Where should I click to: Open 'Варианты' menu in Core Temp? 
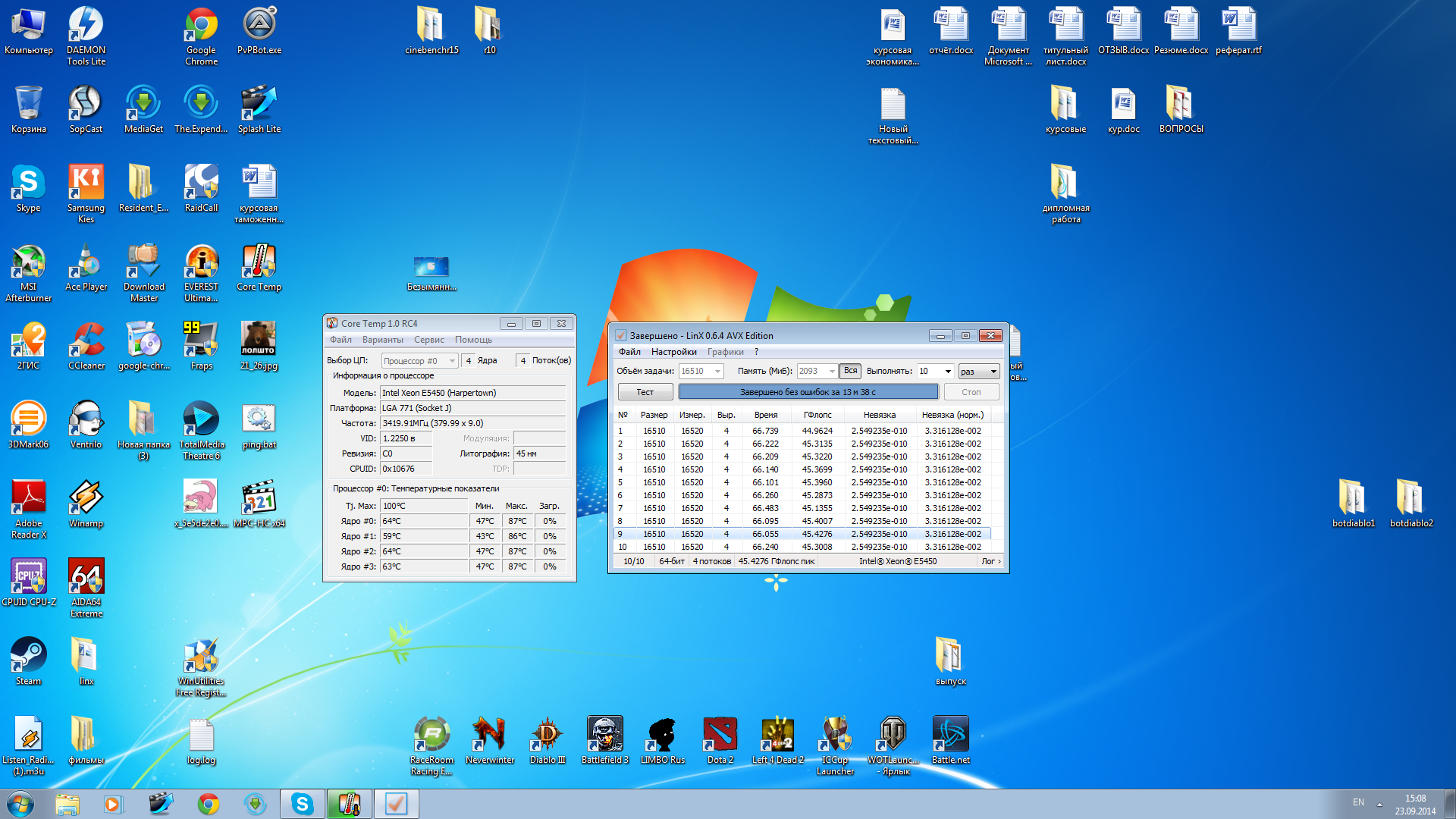[382, 340]
